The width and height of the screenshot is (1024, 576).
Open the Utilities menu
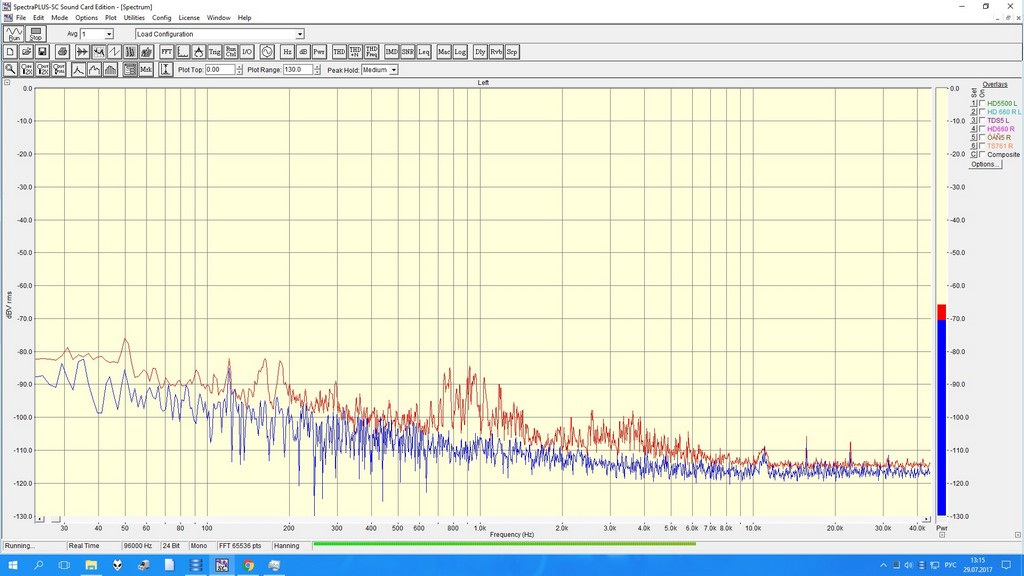click(x=134, y=18)
